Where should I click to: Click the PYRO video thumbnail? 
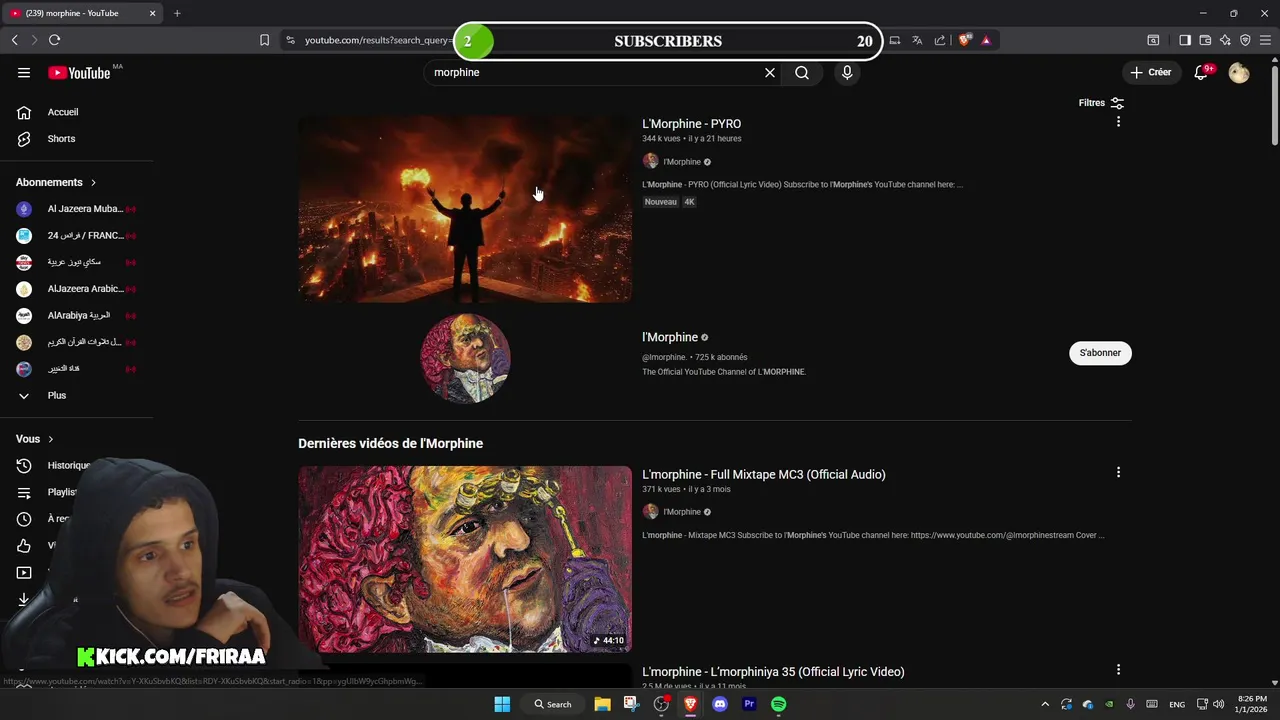465,209
